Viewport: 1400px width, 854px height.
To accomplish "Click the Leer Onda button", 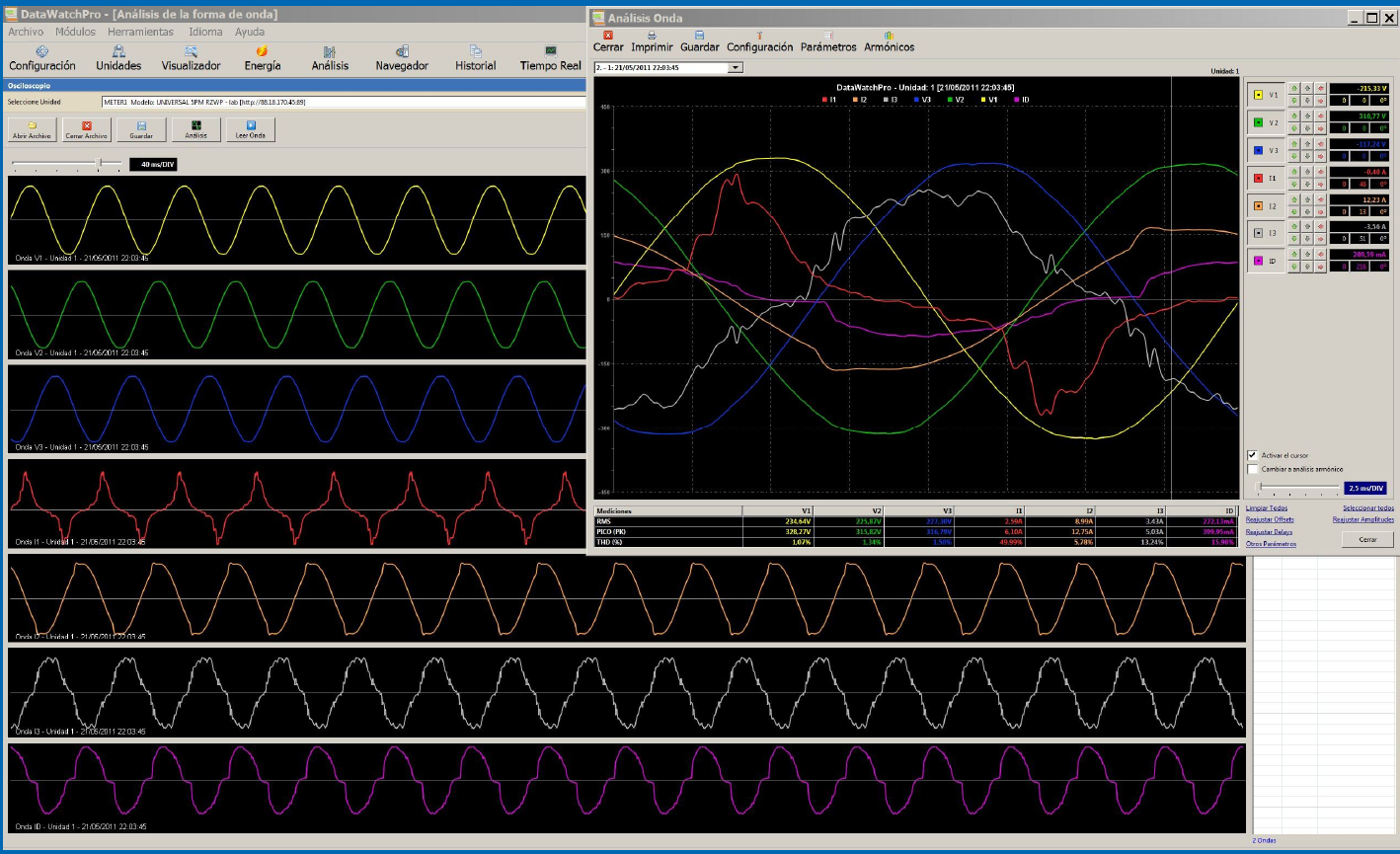I will coord(251,129).
